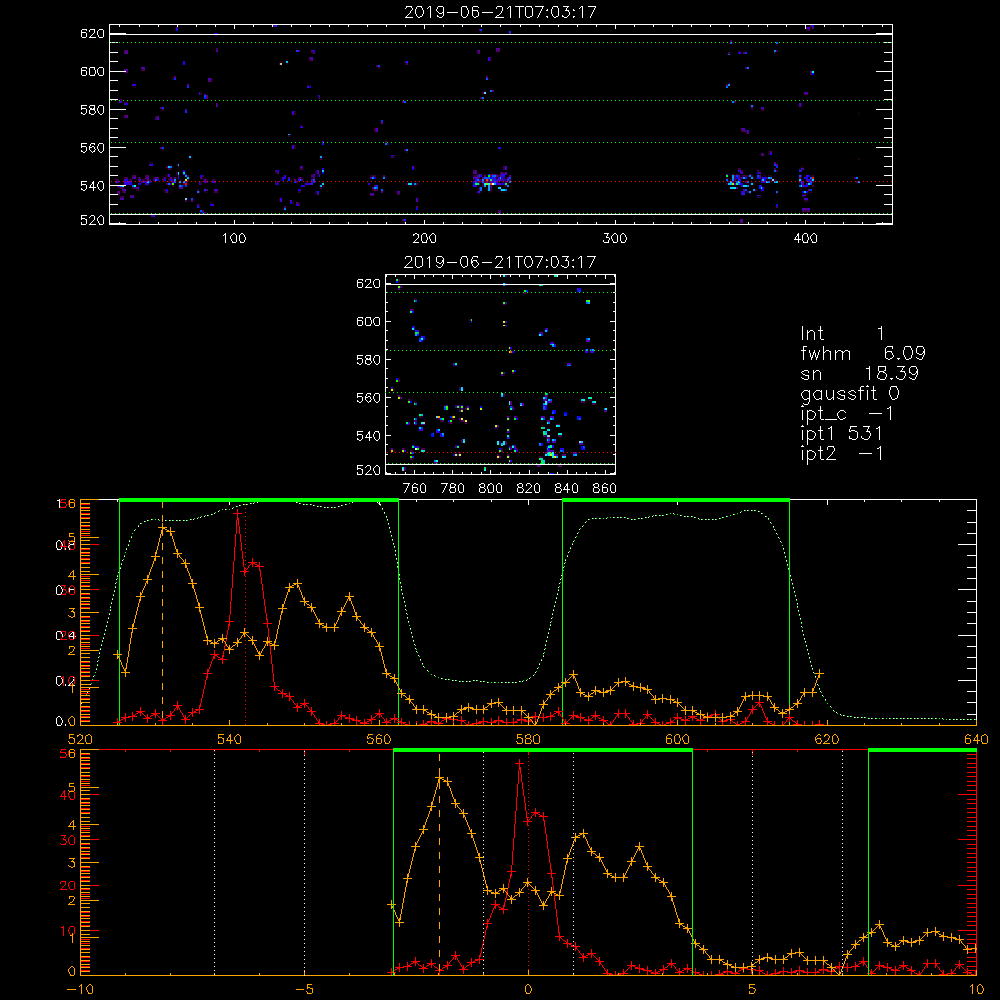Click the '100' x-axis tick label of top image
Viewport: 1000px width, 1000px height.
(234, 239)
